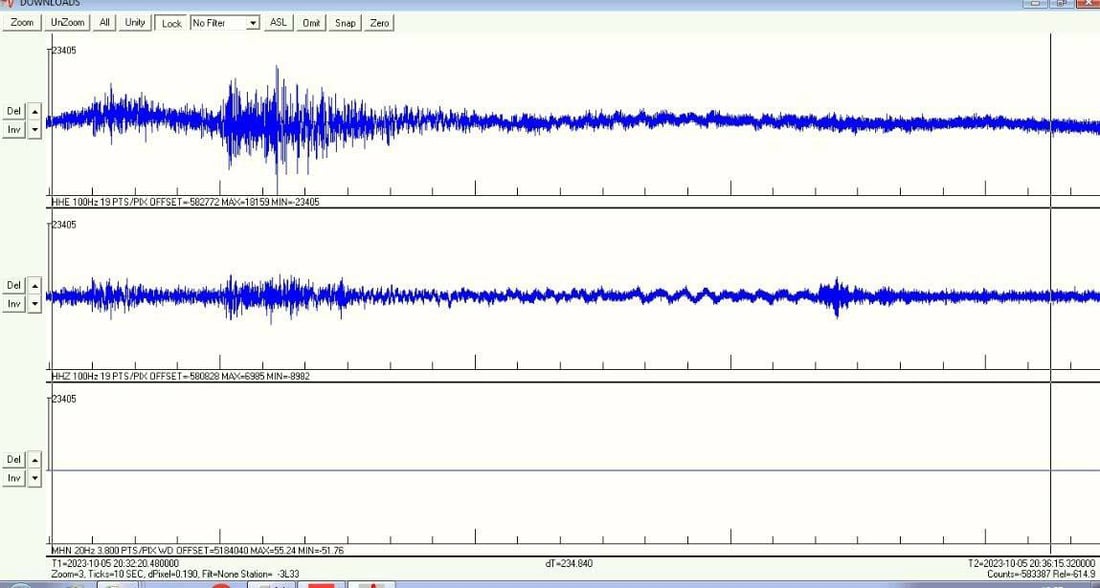Viewport: 1100px width, 588px height.
Task: Click the Unity scaling button
Action: pos(135,23)
